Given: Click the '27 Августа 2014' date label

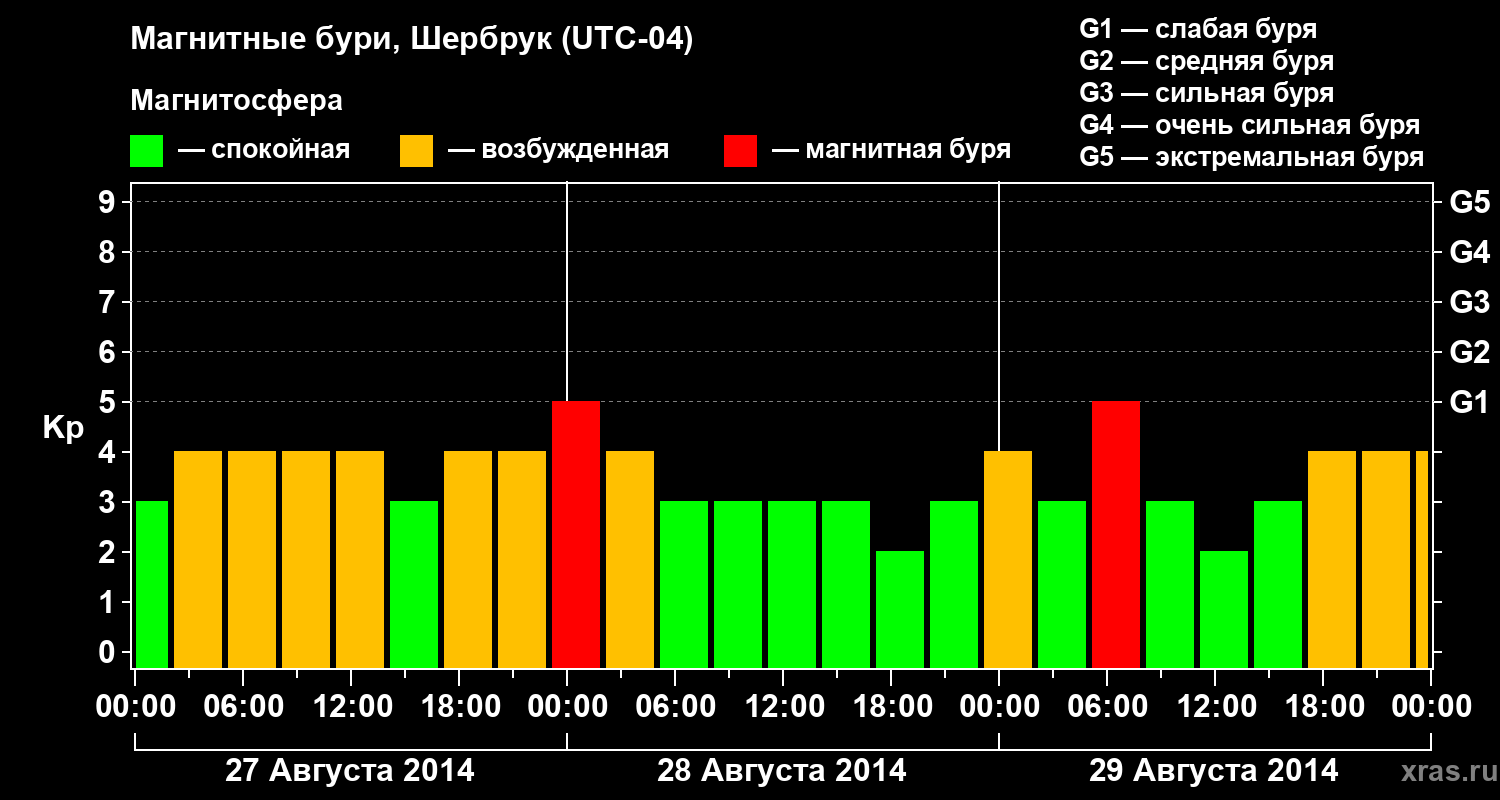Looking at the screenshot, I should (x=350, y=771).
